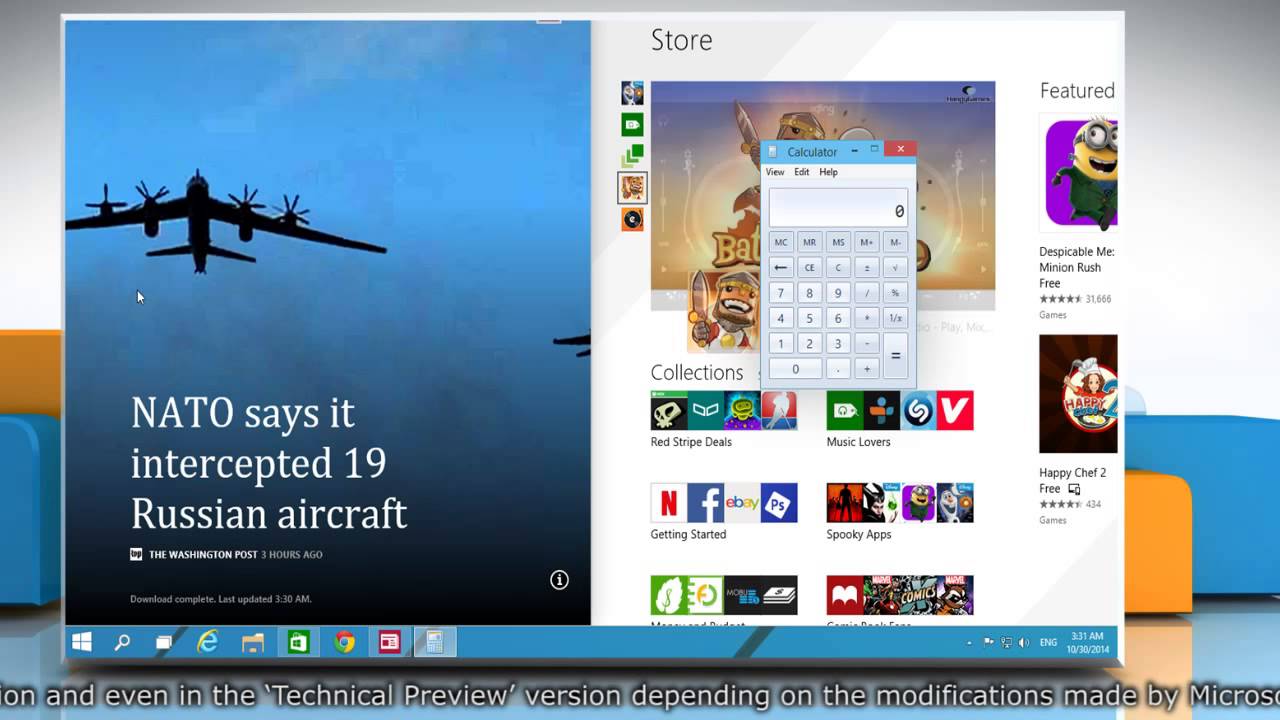Viewport: 1280px width, 720px height.
Task: Launch Internet Explorer from the taskbar
Action: (x=207, y=642)
